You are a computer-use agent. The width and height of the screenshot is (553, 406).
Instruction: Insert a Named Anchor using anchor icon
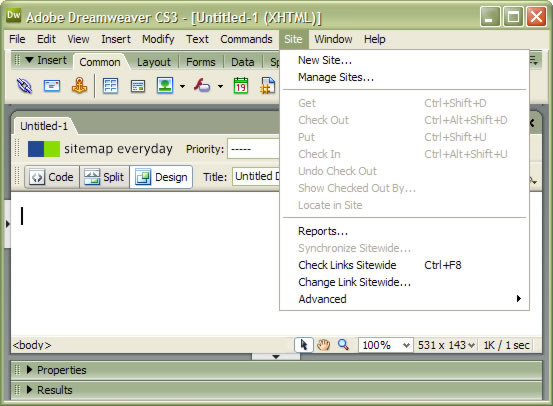[x=79, y=85]
